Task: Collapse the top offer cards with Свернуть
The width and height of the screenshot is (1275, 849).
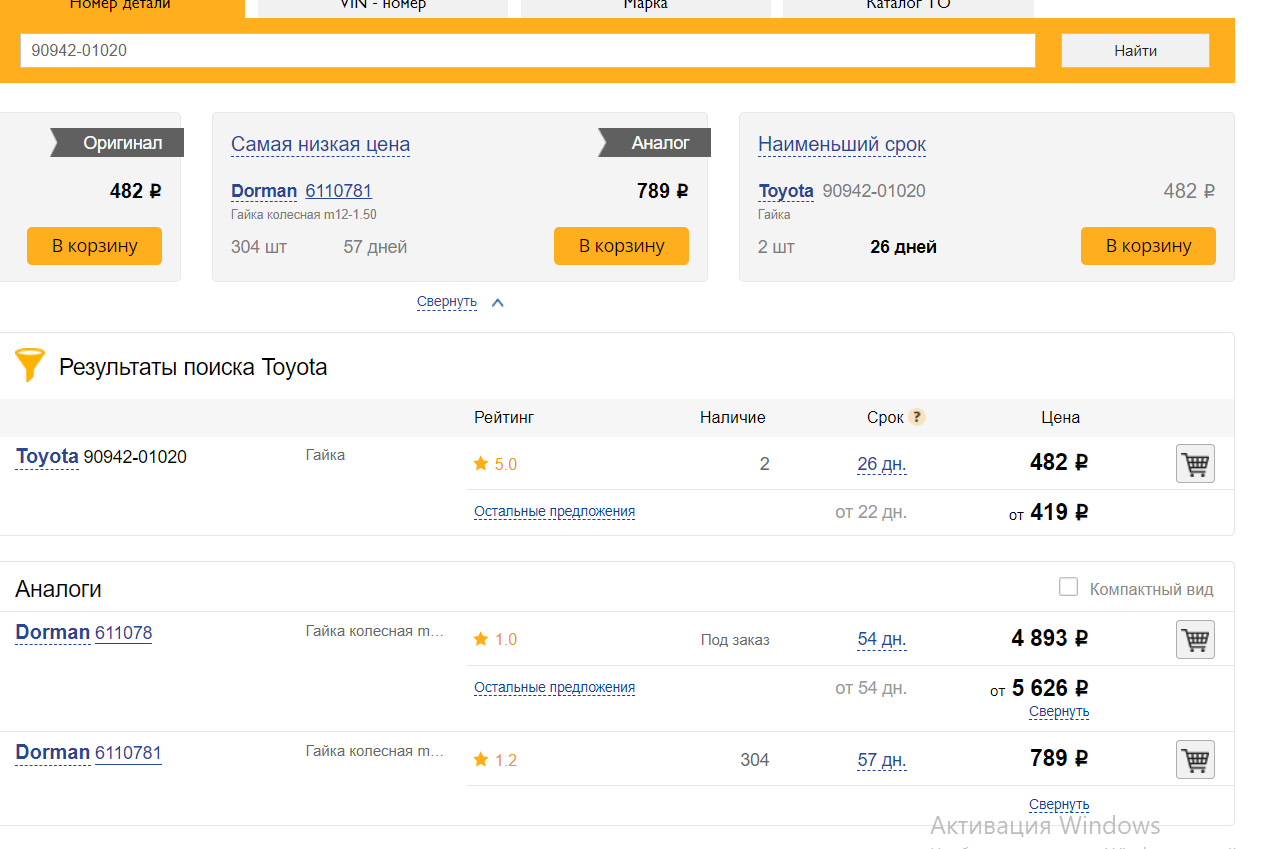Action: click(447, 302)
